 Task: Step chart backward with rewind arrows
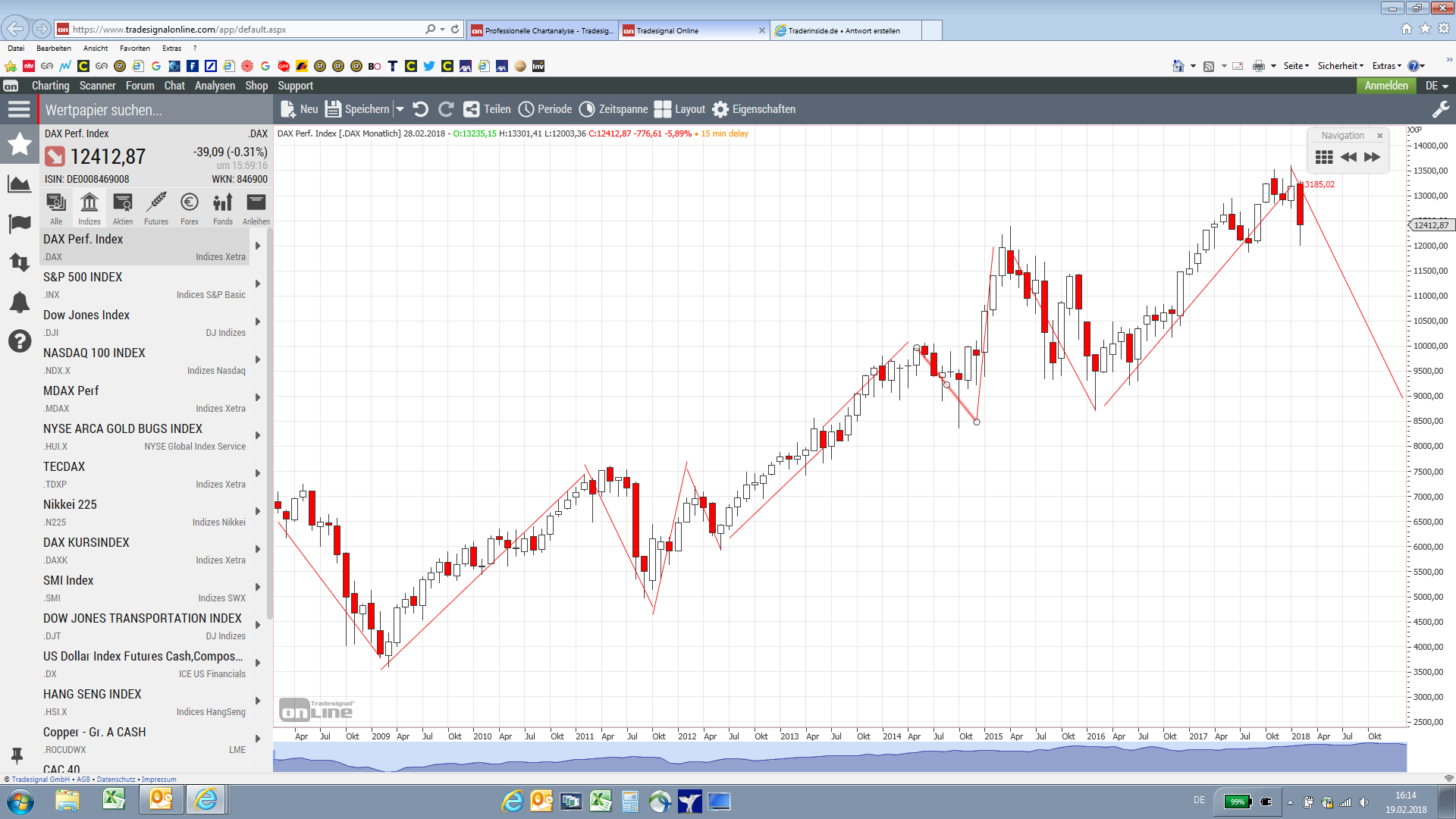pos(1348,157)
